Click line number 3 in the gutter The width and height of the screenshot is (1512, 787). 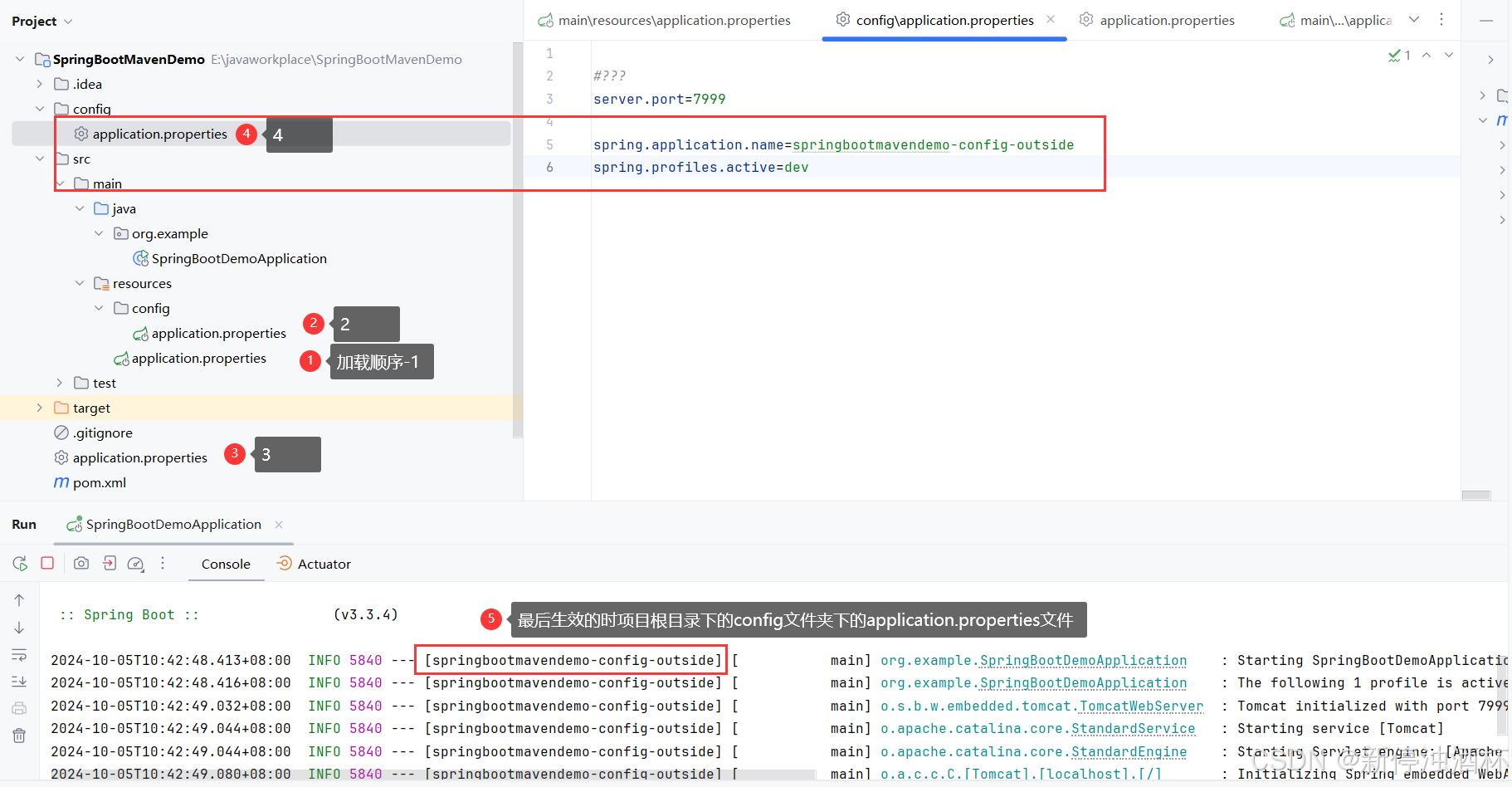pos(549,99)
